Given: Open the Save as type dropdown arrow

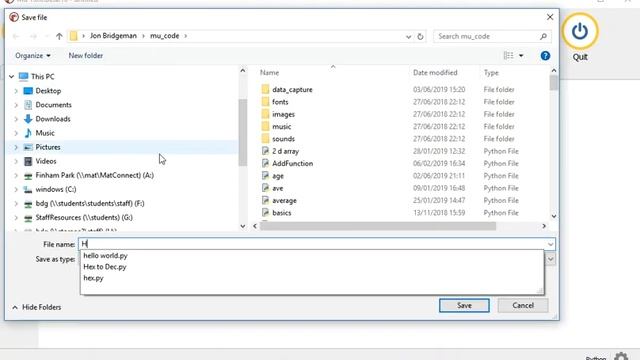Looking at the screenshot, I should click(550, 259).
